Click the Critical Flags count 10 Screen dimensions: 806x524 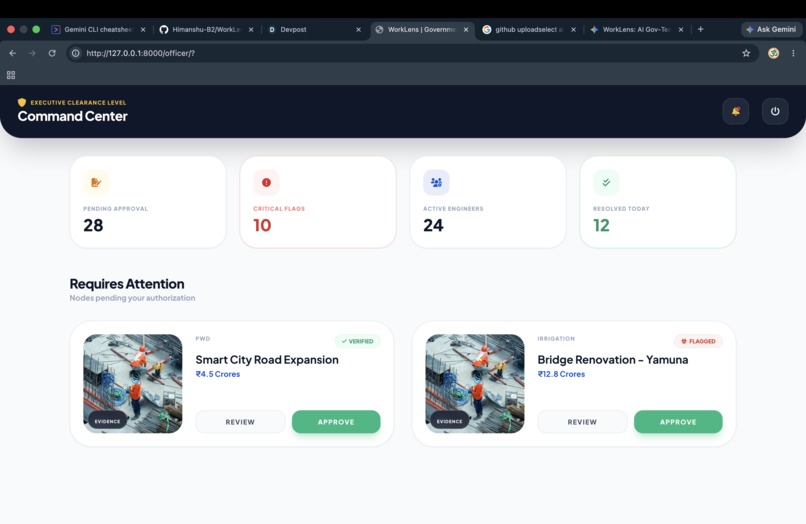click(262, 225)
